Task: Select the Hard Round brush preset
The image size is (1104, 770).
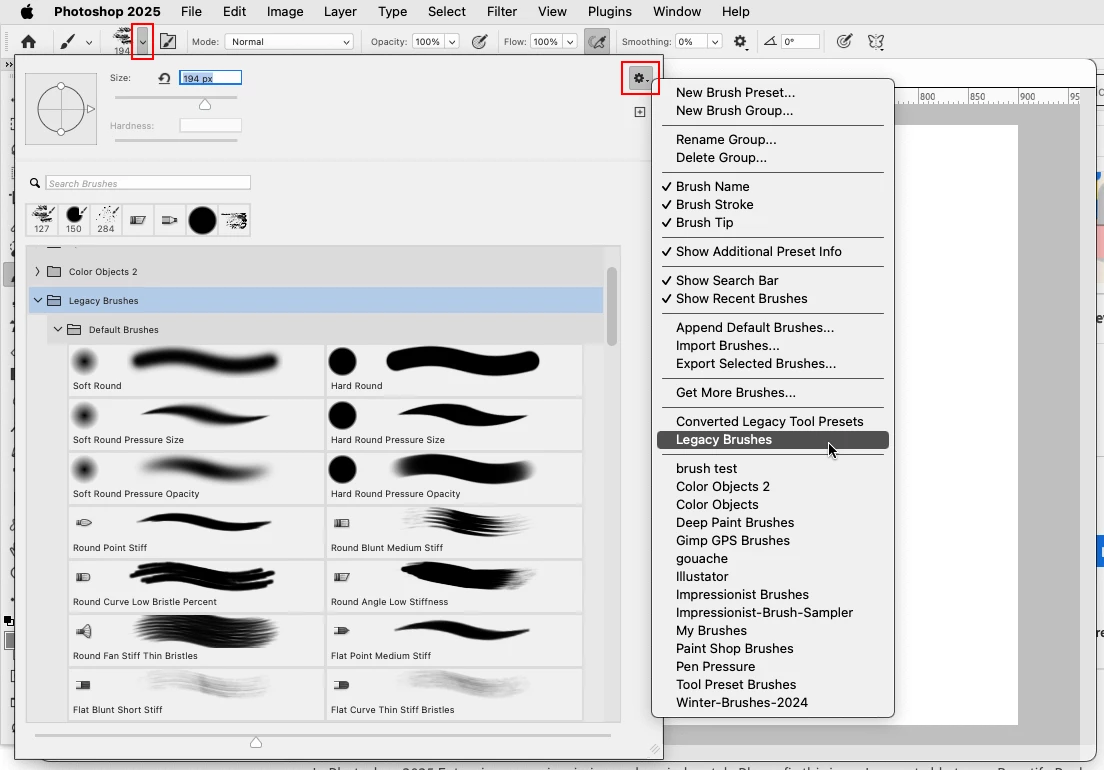Action: click(455, 370)
